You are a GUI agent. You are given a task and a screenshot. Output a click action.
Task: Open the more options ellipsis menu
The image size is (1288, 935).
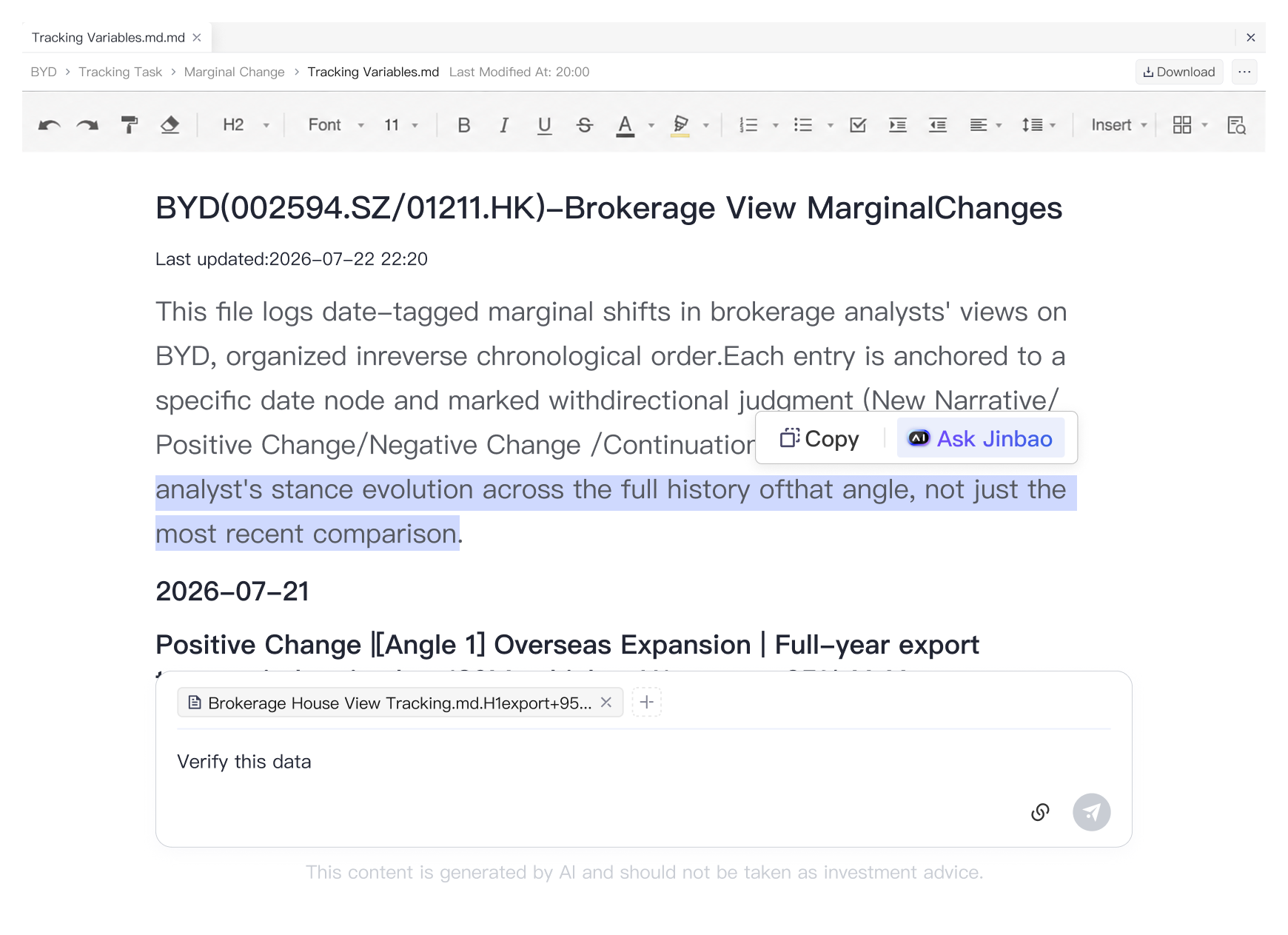[x=1244, y=72]
